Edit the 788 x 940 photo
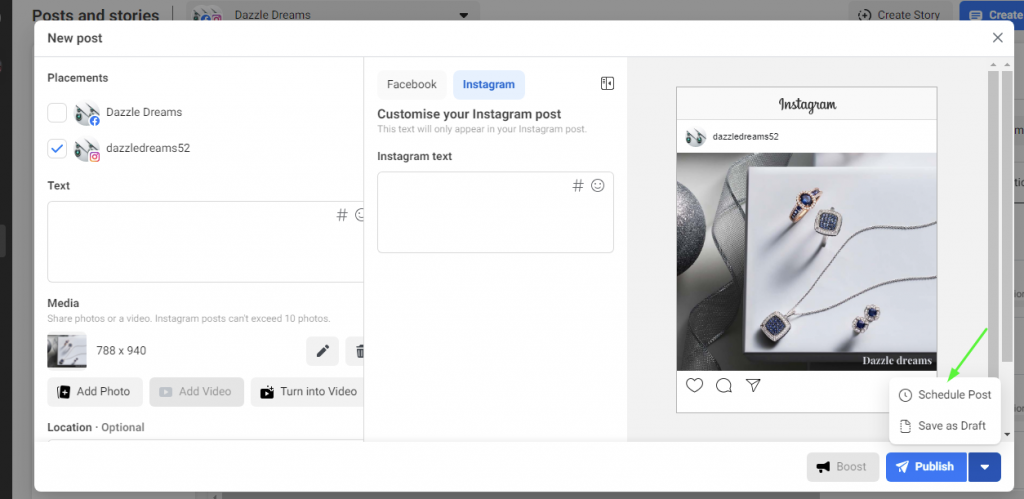The width and height of the screenshot is (1024, 499). (x=323, y=351)
